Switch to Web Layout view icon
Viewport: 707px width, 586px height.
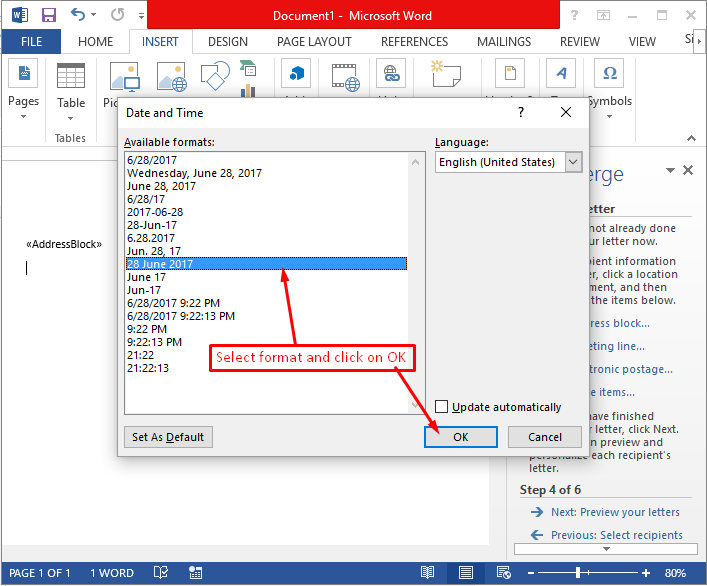504,572
